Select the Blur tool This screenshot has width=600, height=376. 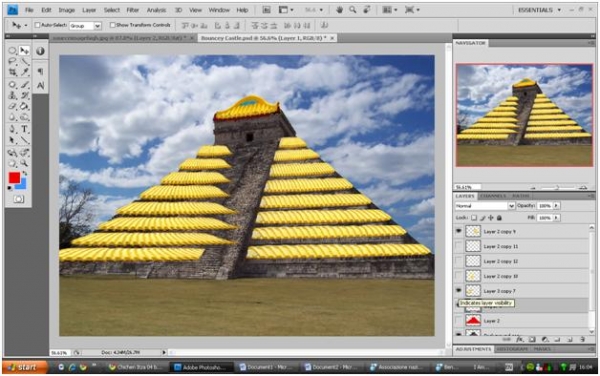pyautogui.click(x=12, y=117)
